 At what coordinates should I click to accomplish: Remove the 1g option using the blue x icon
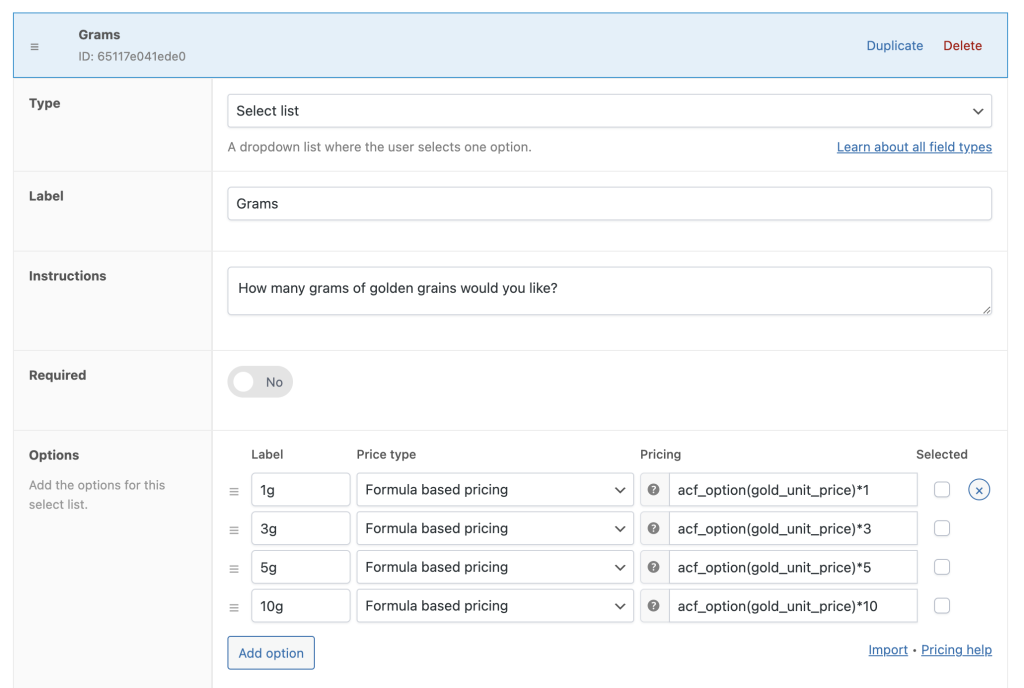click(x=978, y=489)
